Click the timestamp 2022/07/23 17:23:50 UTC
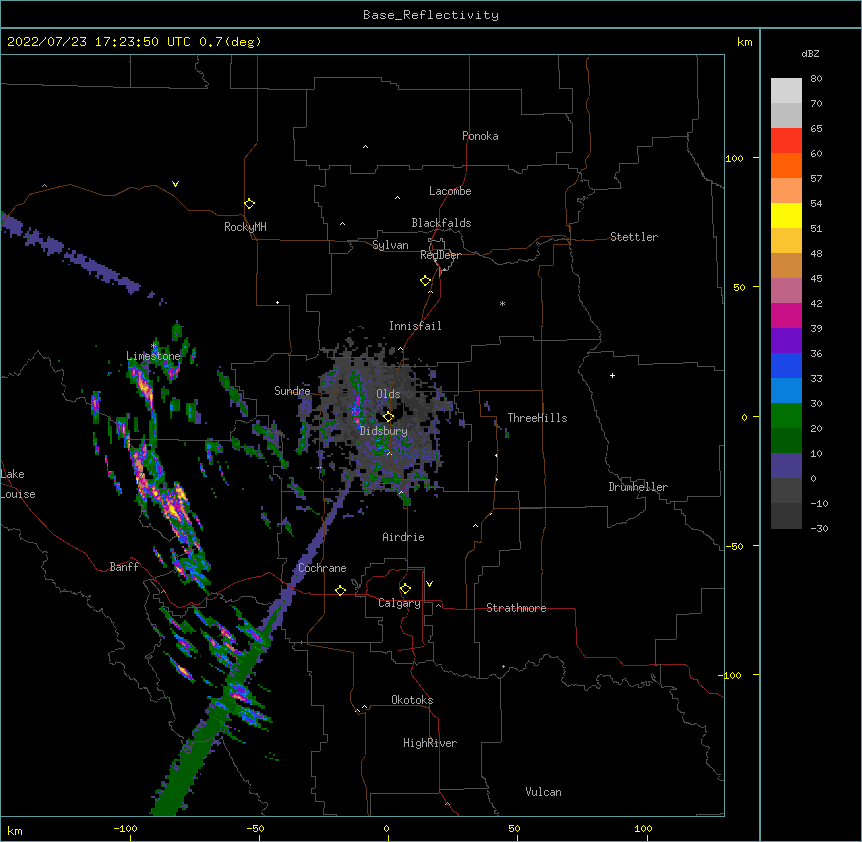This screenshot has height=842, width=862. [x=99, y=42]
